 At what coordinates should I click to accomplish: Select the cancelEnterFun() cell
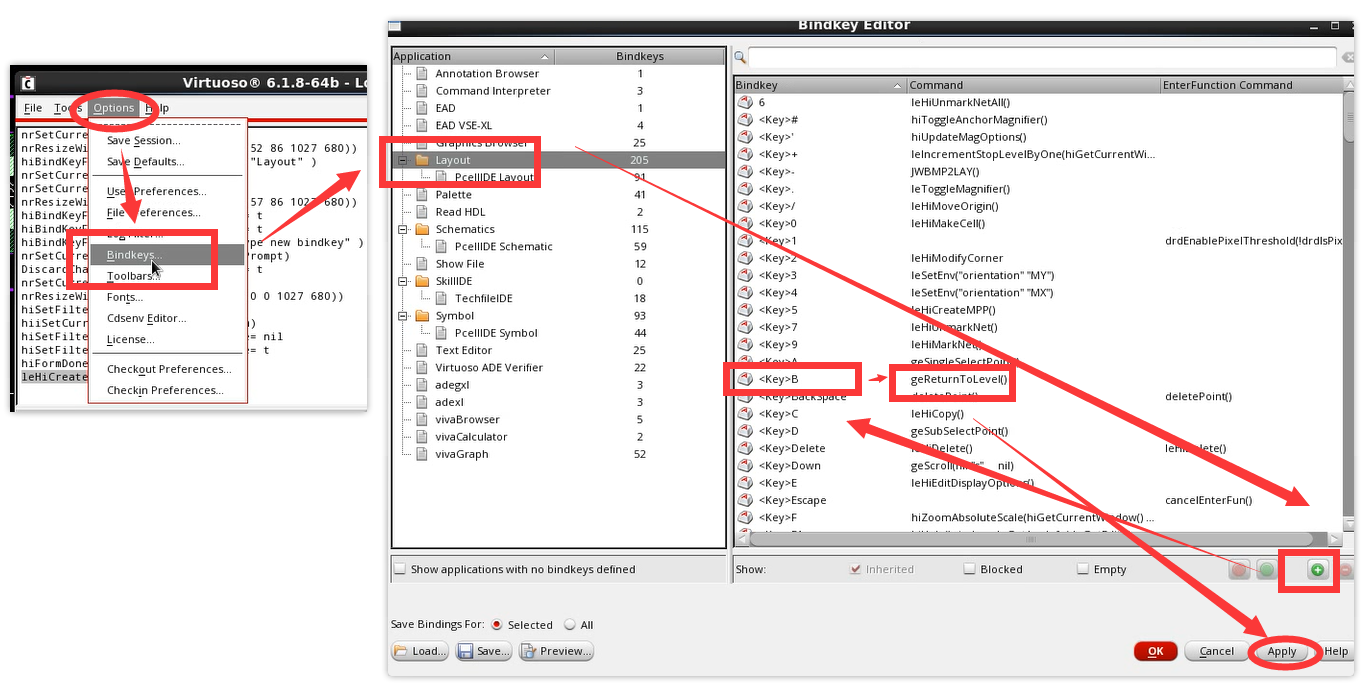[1208, 500]
